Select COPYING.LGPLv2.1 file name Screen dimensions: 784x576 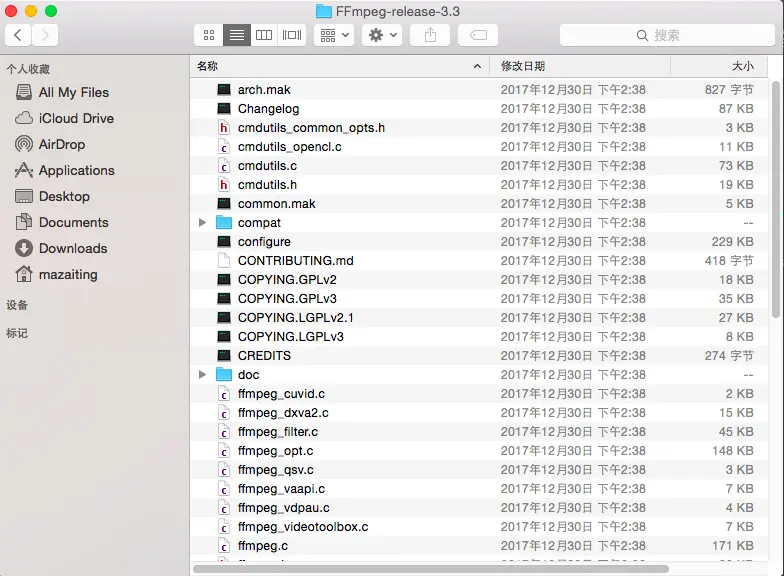296,318
